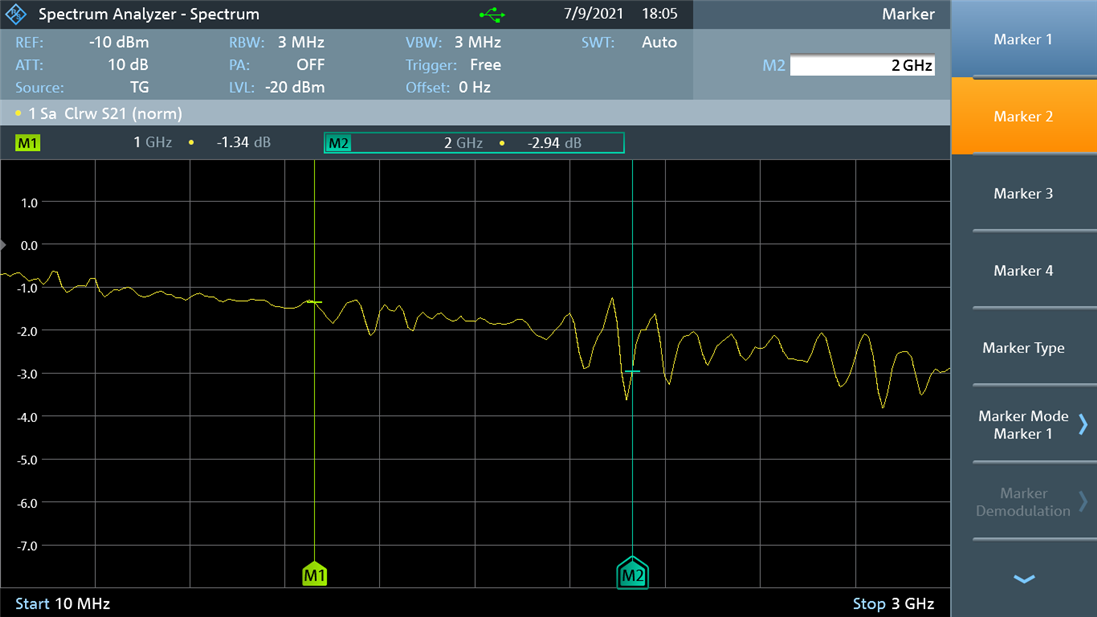Click the LVL value -20 dBm
This screenshot has height=617, width=1097.
(295, 87)
